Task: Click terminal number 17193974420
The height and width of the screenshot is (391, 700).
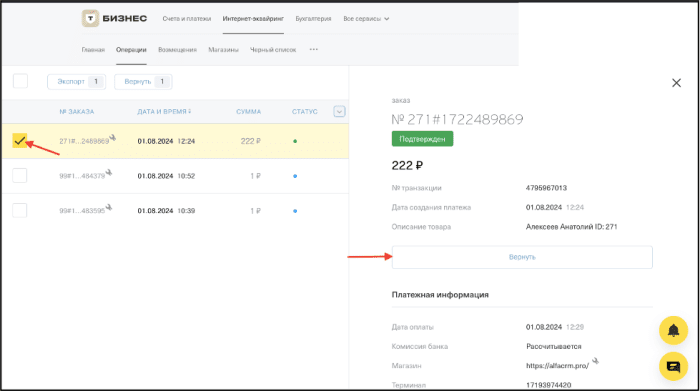Action: pos(548,385)
